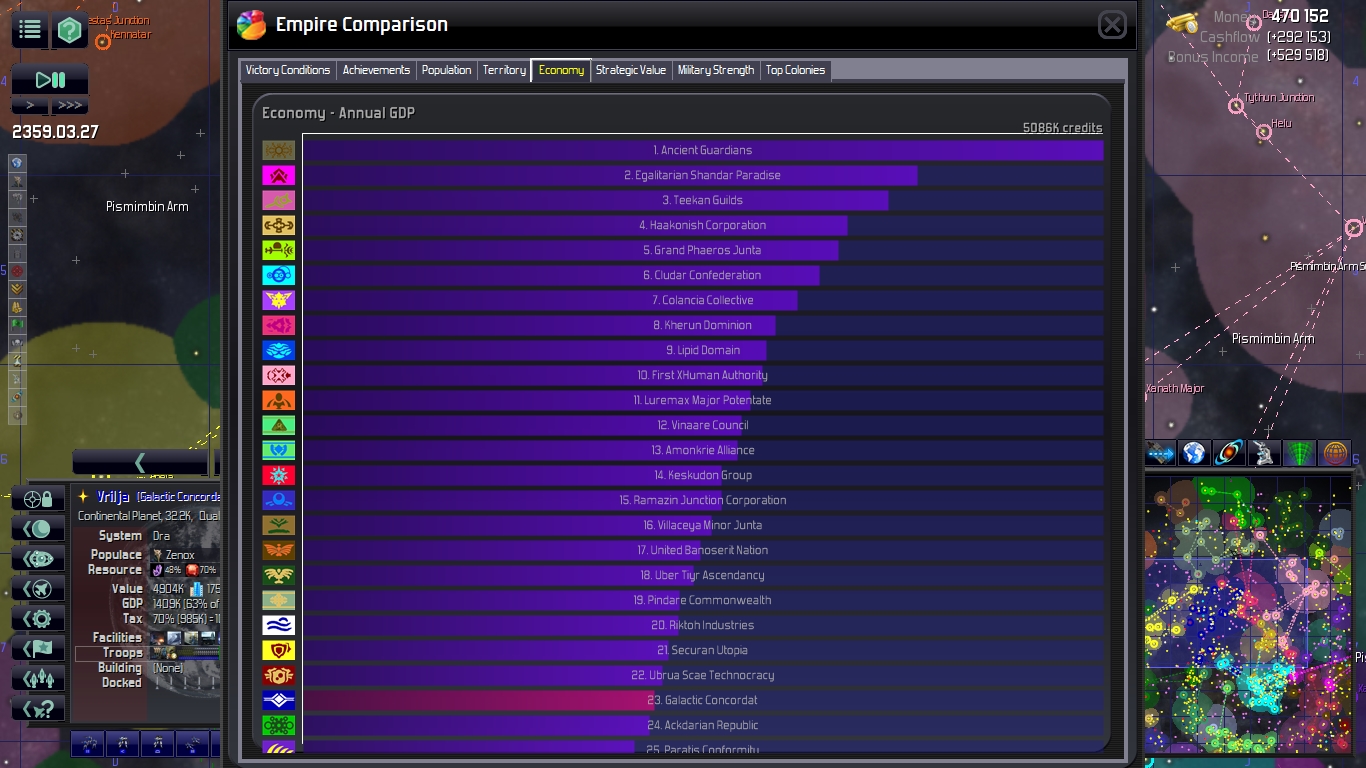Click "15. Ramazin Junction Corporation" row text

(702, 500)
